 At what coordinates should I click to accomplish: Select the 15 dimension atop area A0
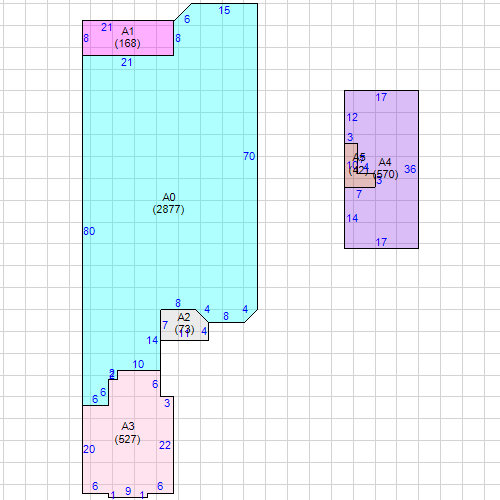coord(224,10)
